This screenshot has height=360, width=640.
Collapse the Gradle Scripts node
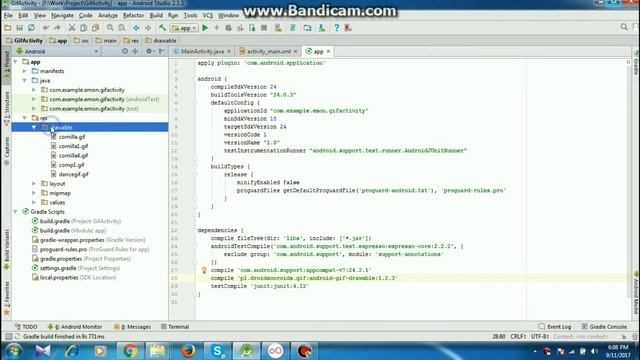point(16,212)
